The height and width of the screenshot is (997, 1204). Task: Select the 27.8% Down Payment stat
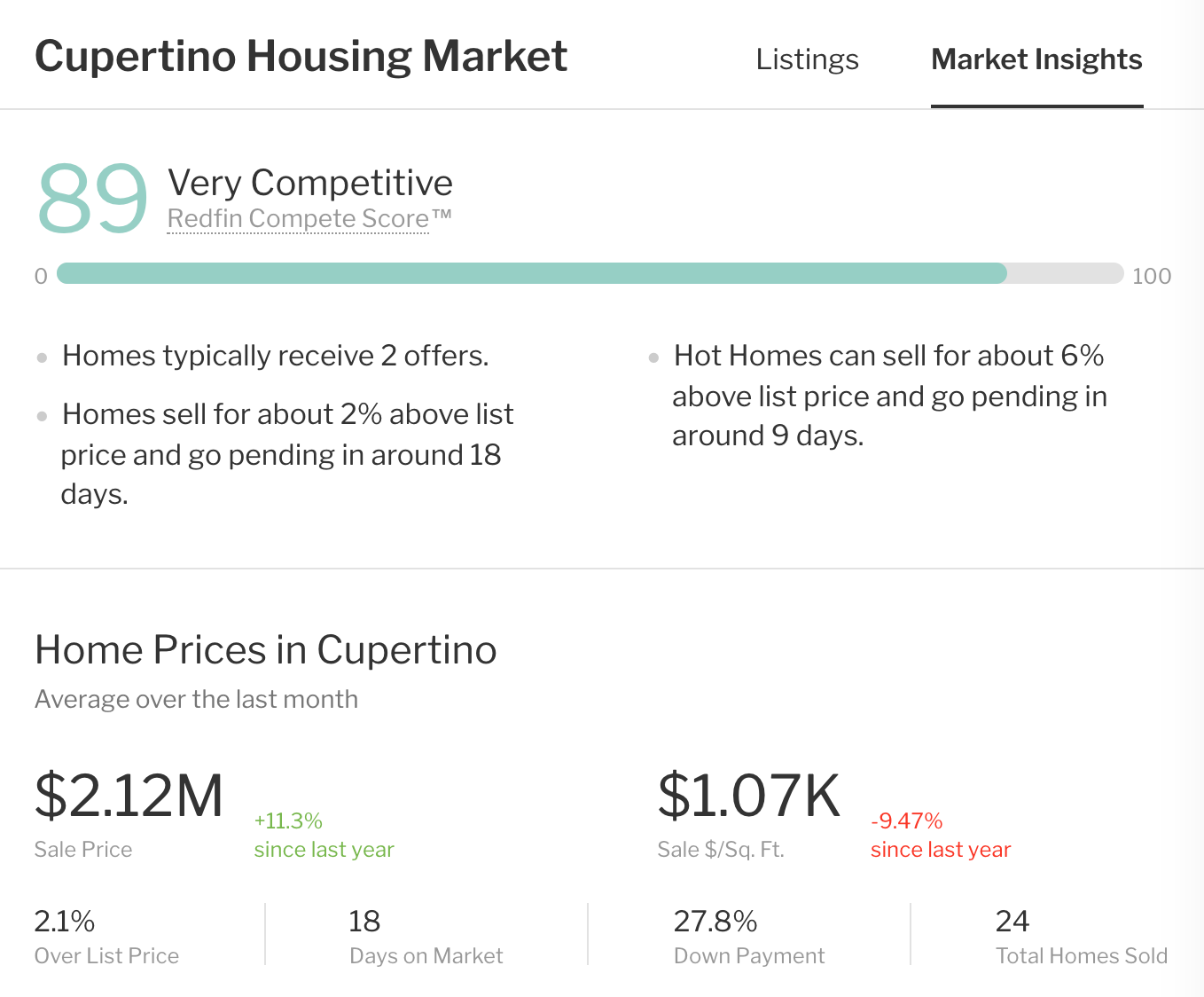pyautogui.click(x=749, y=936)
